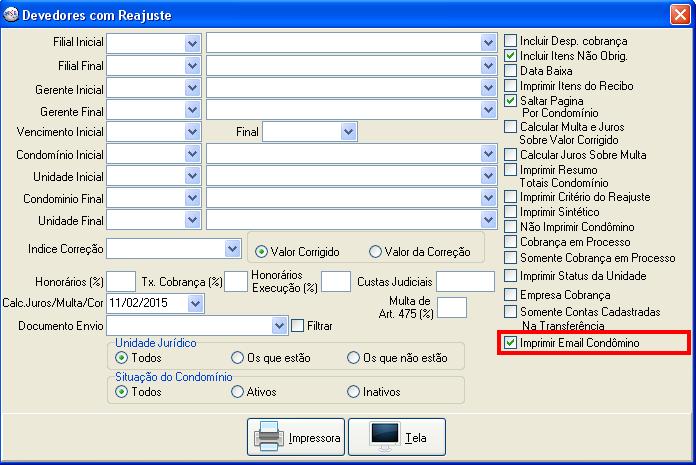Click the Custas Judiciais input field

coord(465,282)
